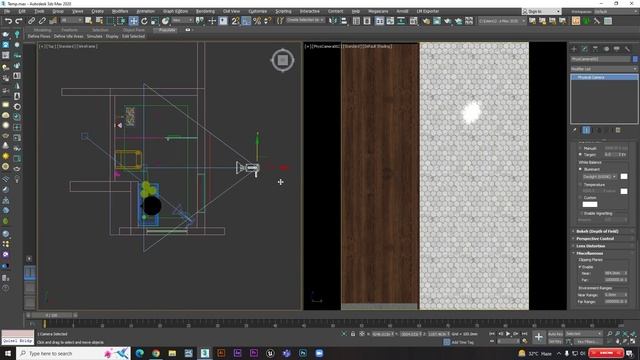Image resolution: width=640 pixels, height=360 pixels.
Task: Open the Utilities wrench tab
Action: click(x=627, y=49)
